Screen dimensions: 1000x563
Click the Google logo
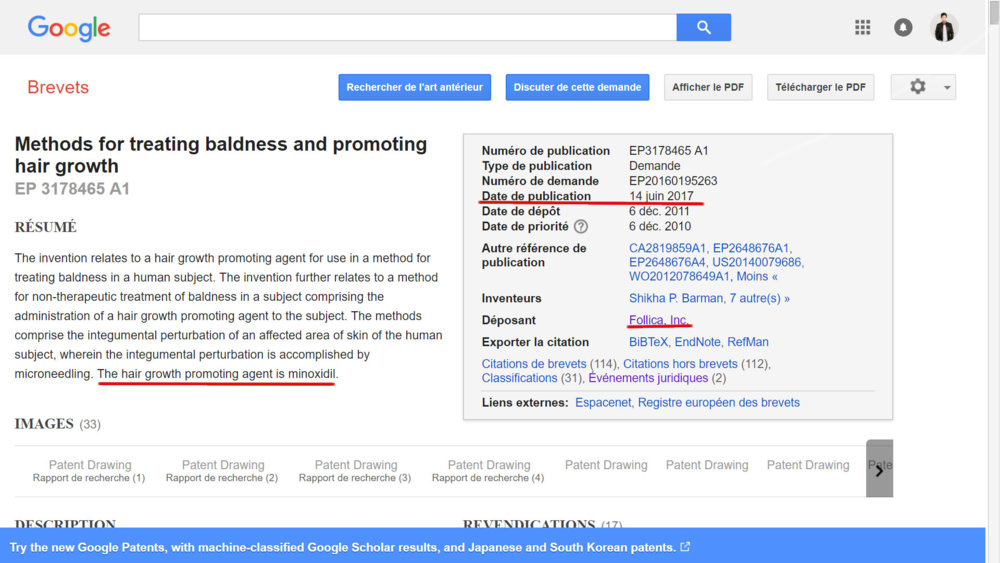pos(69,29)
